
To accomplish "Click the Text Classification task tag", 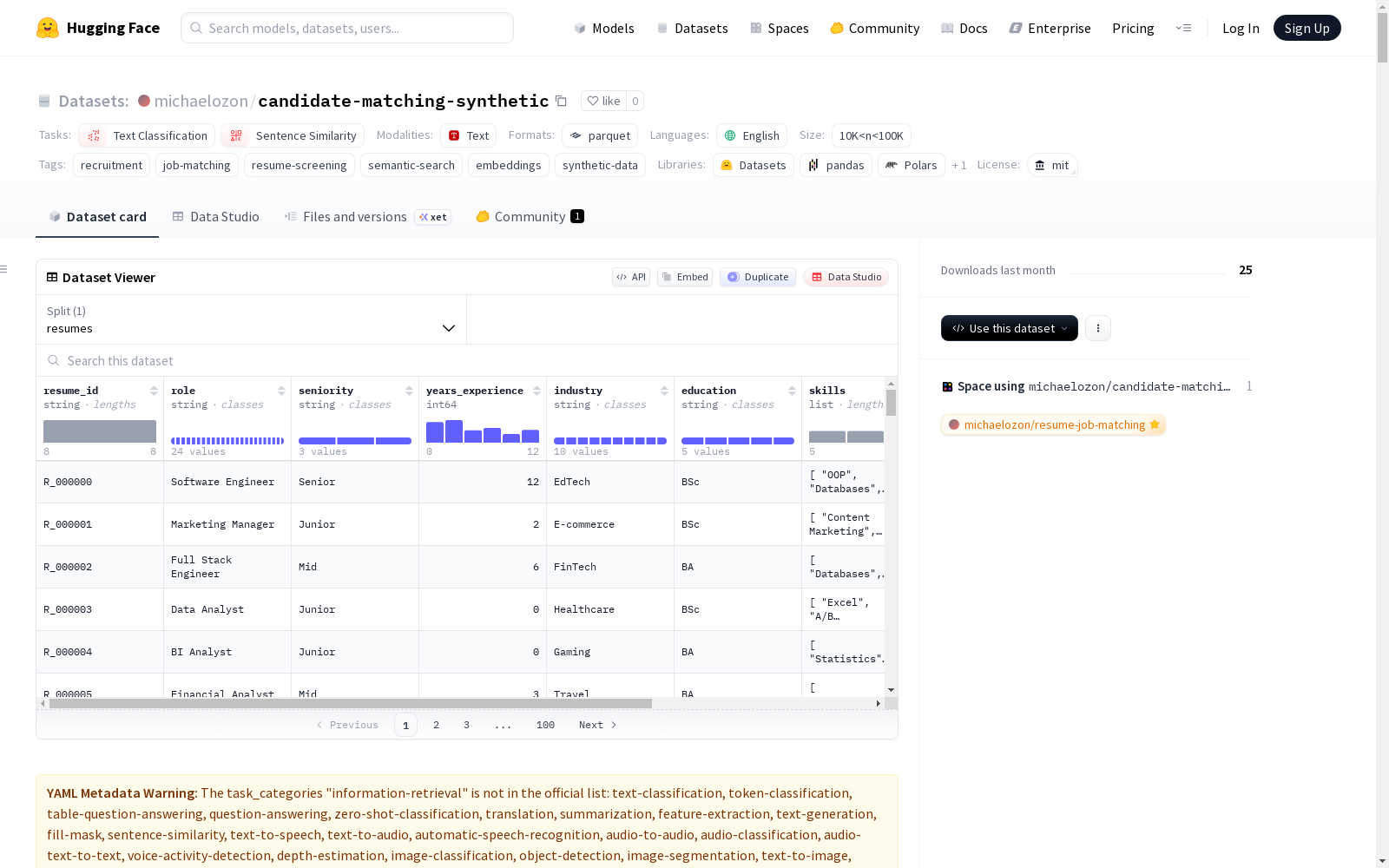I will click(x=147, y=135).
